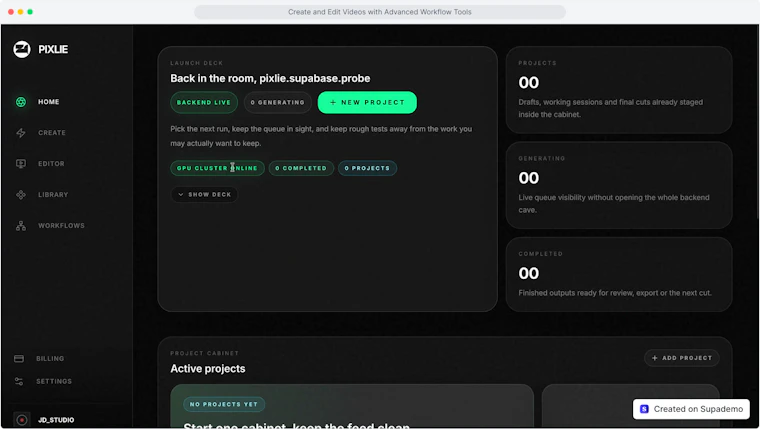Open the Workflows page
This screenshot has width=760, height=429.
click(x=62, y=226)
